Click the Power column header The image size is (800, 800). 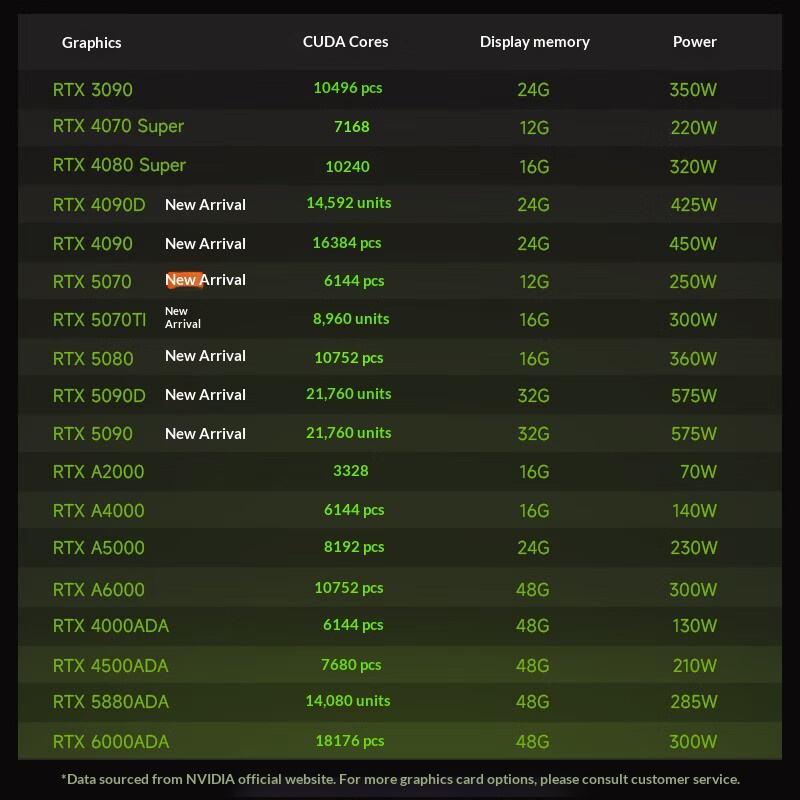tap(694, 42)
